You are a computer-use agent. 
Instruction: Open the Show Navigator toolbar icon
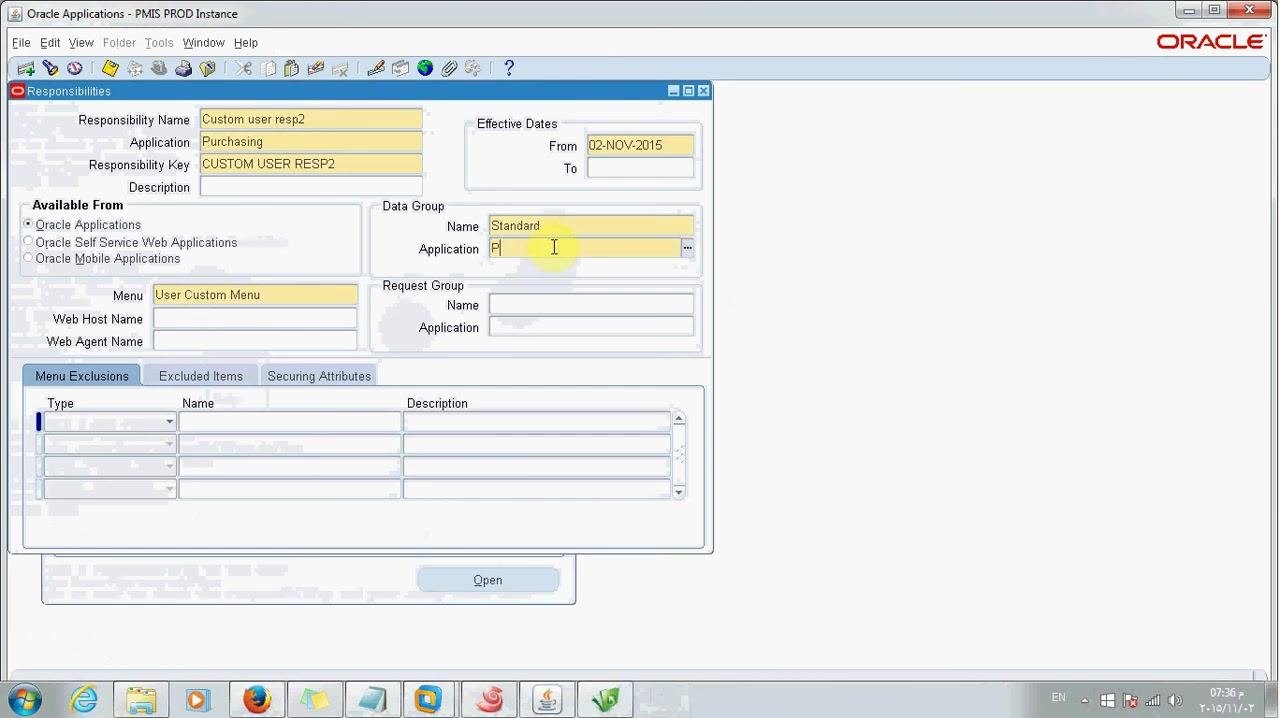point(75,68)
